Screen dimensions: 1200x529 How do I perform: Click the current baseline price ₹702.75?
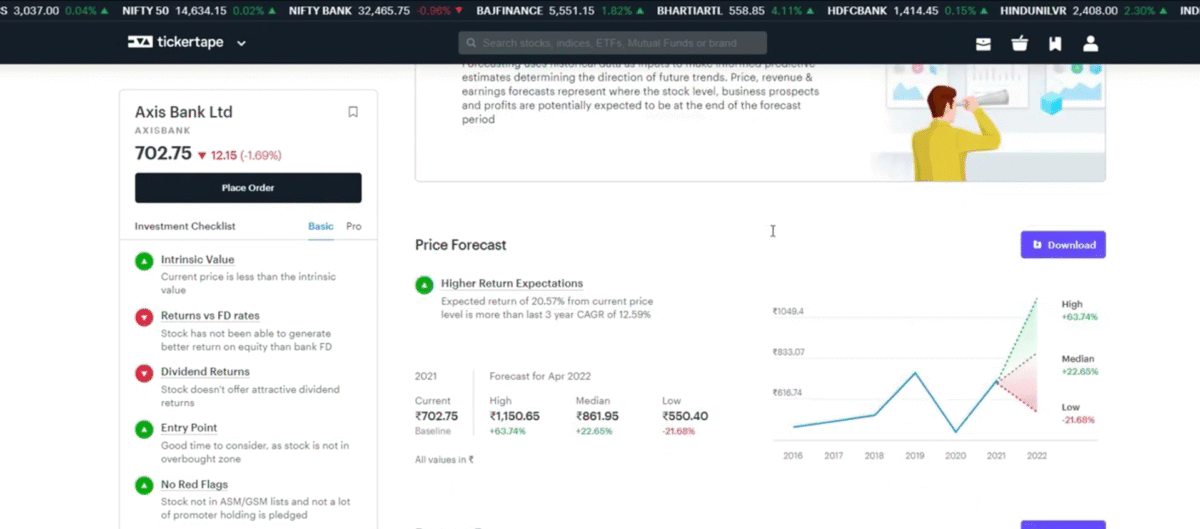pyautogui.click(x=436, y=416)
